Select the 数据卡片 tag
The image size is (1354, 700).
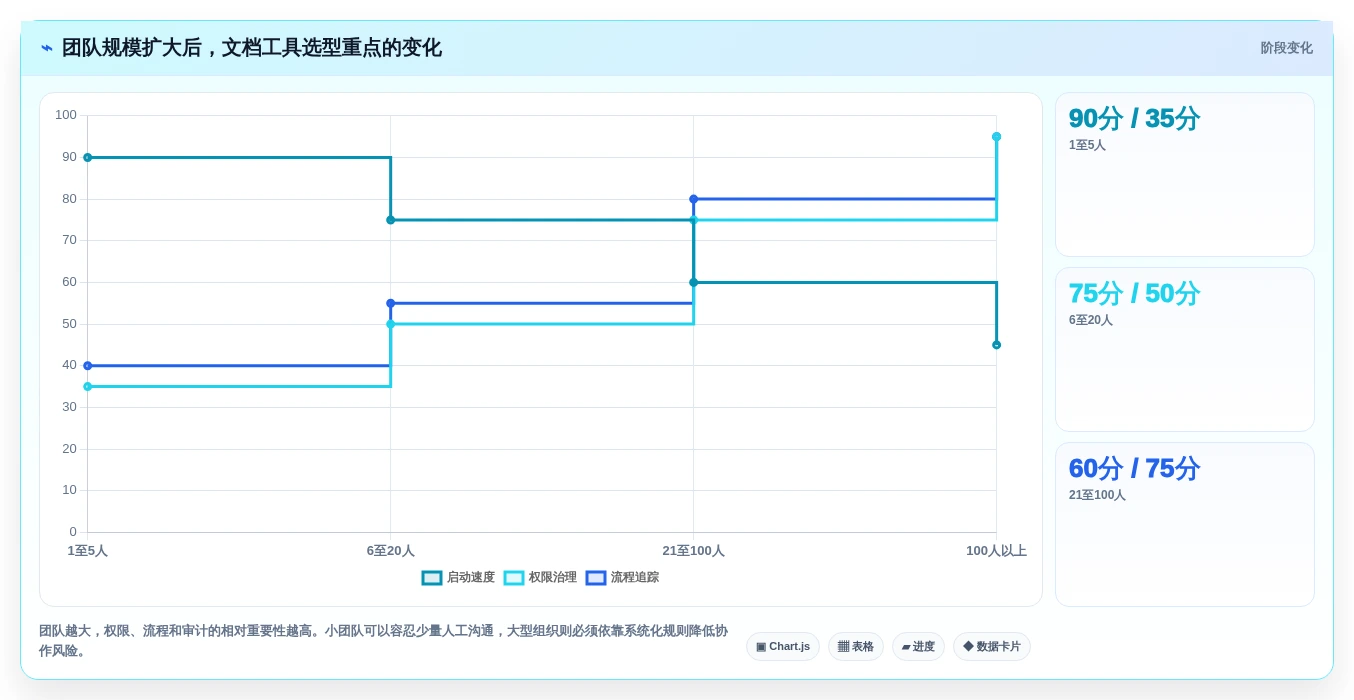coord(992,647)
